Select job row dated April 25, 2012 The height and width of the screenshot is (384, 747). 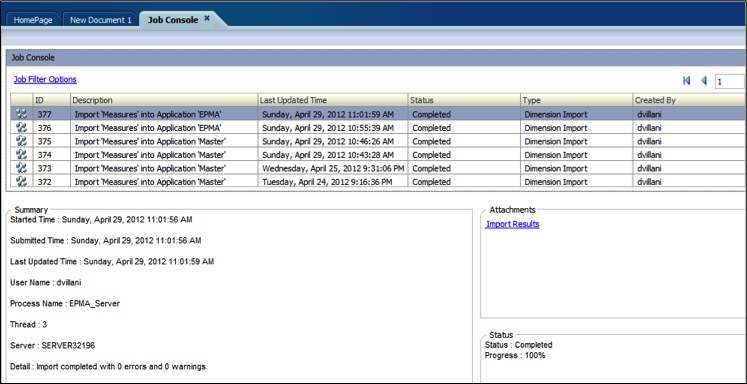[x=379, y=168]
